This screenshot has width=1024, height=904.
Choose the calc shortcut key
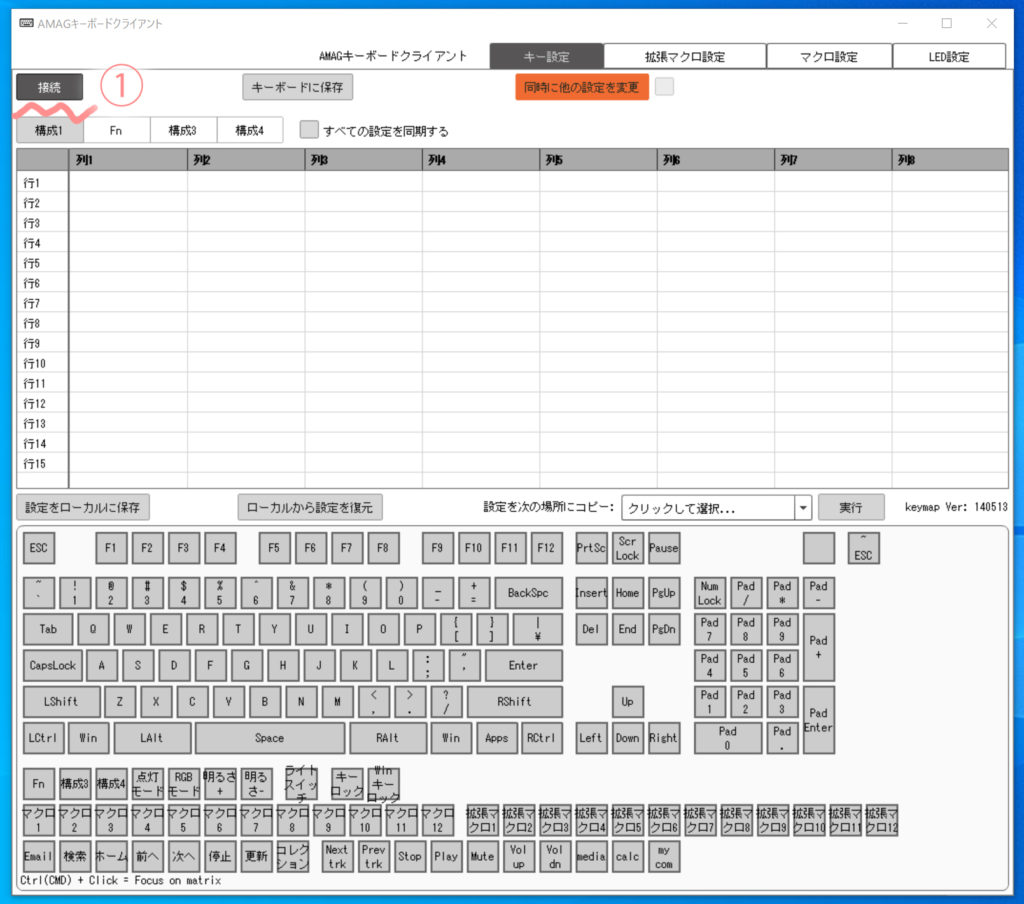[627, 857]
